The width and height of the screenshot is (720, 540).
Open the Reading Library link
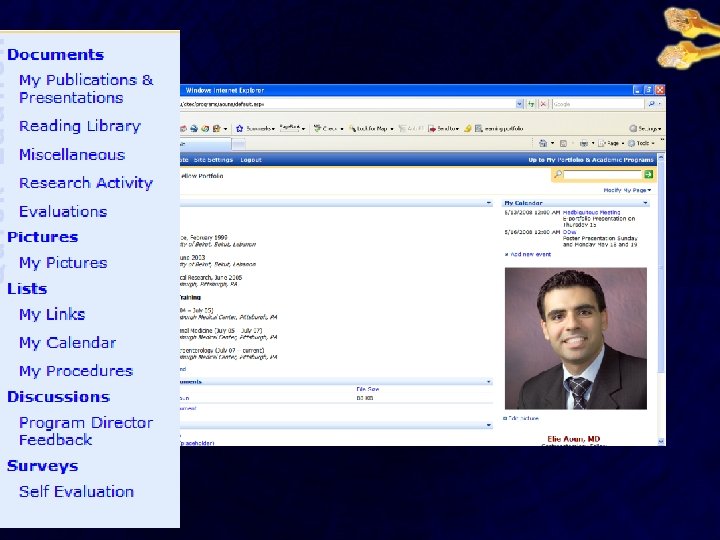pyautogui.click(x=79, y=126)
